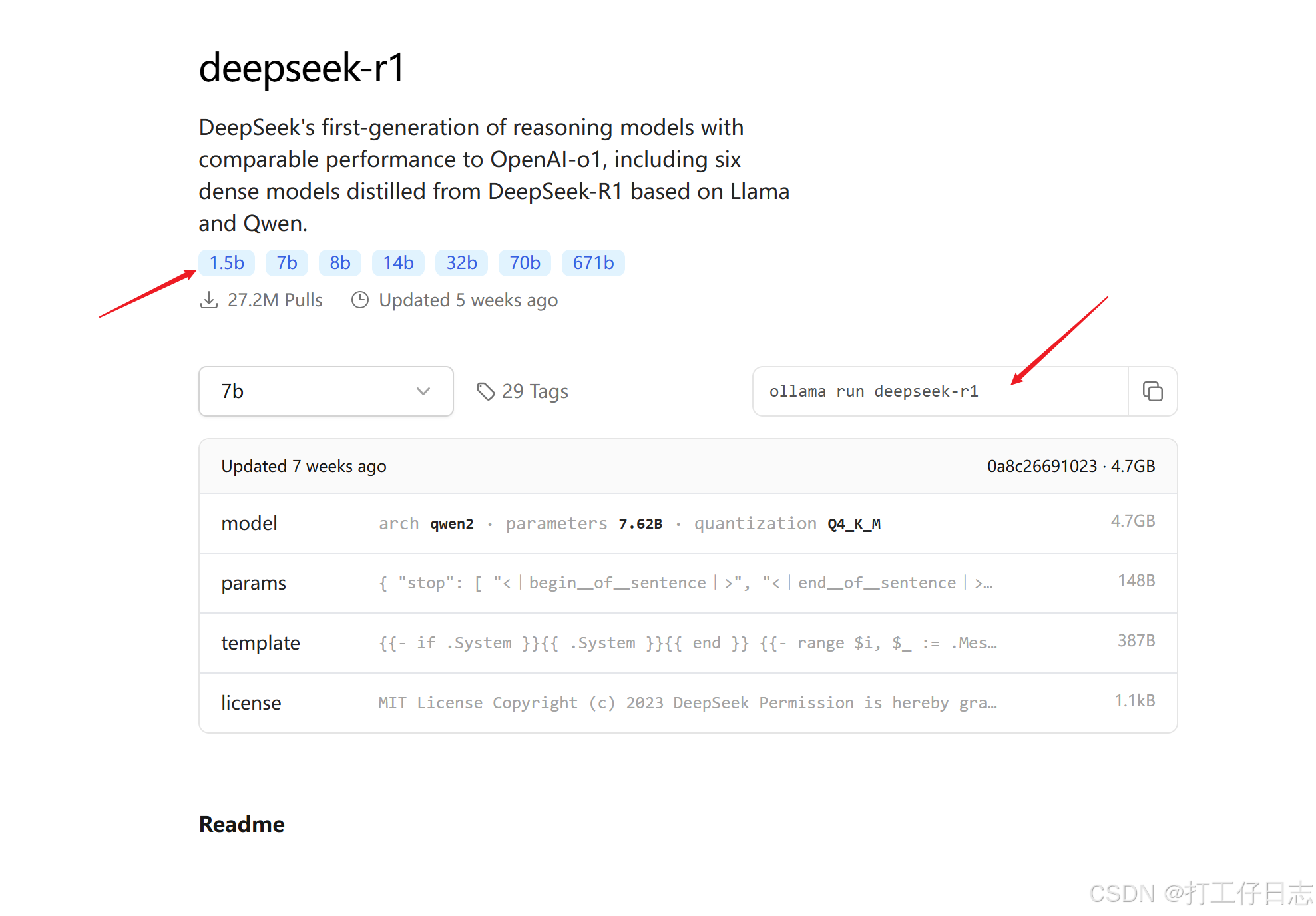Click the download icon next to Pulls

[x=208, y=300]
